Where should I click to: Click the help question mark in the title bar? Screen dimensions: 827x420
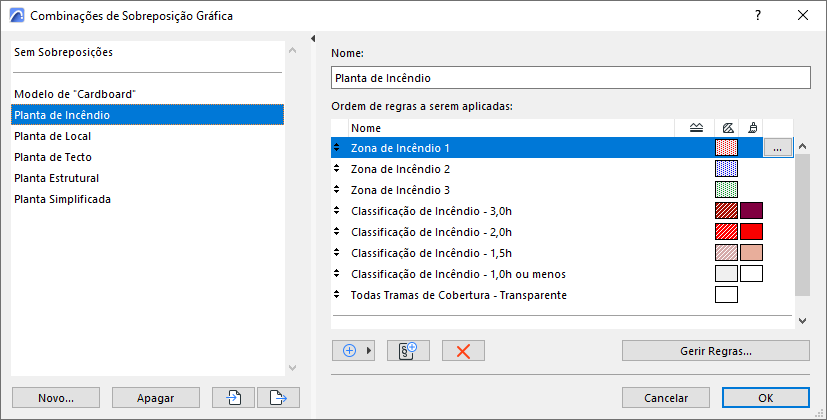[x=758, y=16]
